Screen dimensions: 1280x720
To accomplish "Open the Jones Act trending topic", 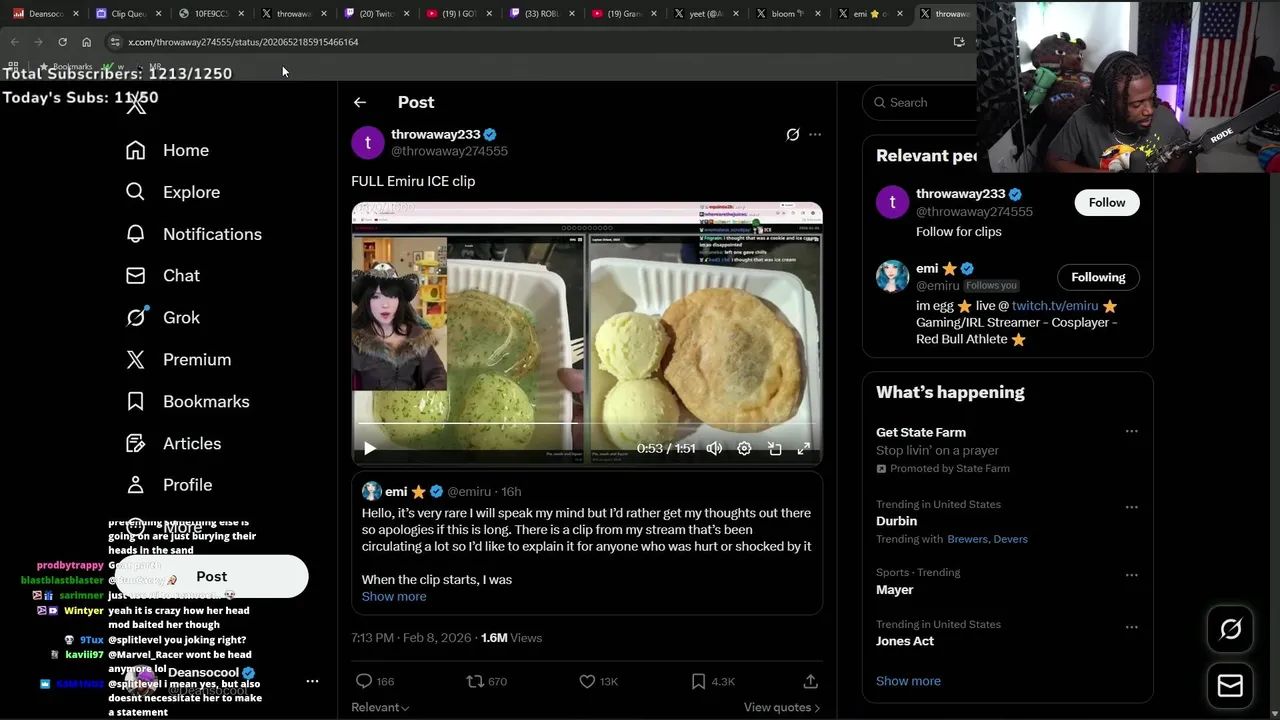I will (905, 641).
